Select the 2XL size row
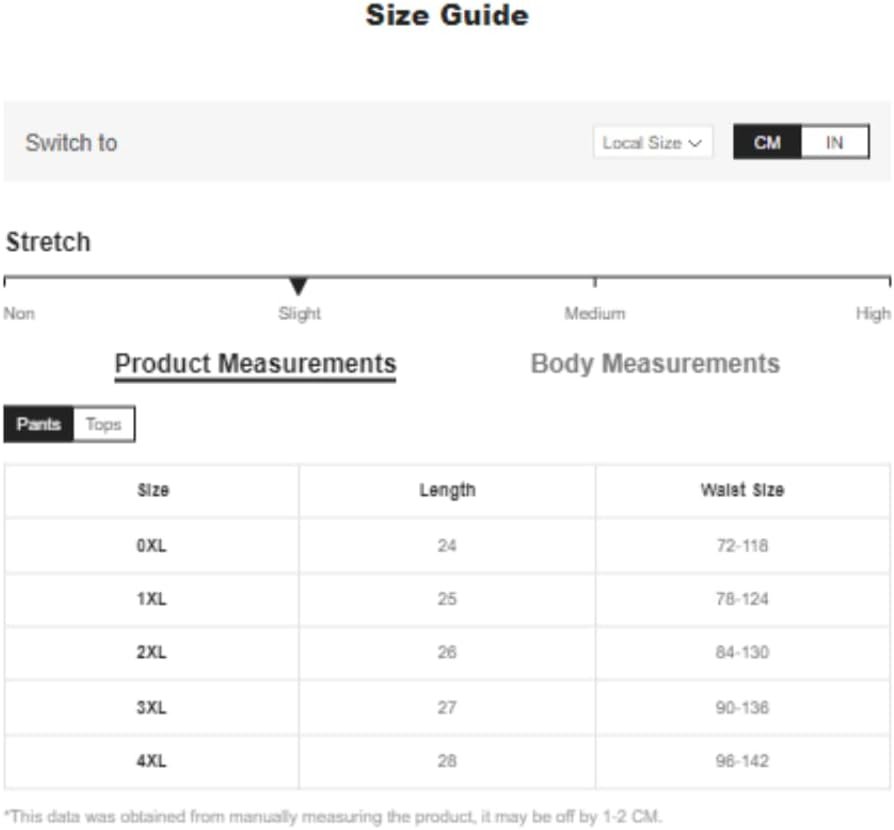The width and height of the screenshot is (894, 830). pos(447,653)
